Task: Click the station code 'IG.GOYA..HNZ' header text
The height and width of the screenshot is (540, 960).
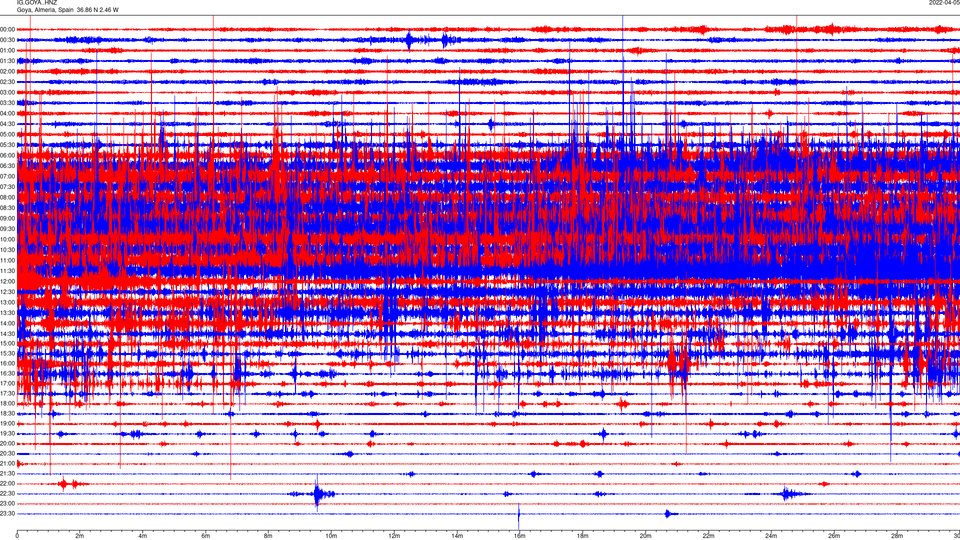Action: tap(37, 3)
